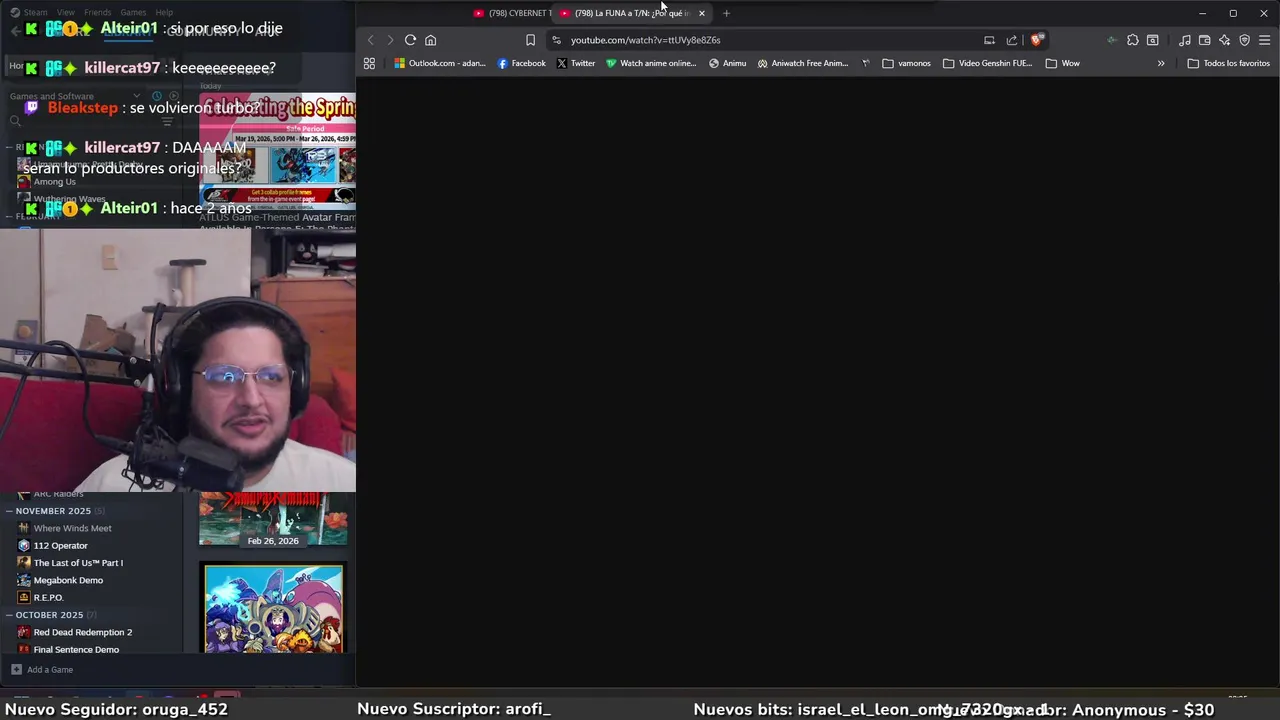The width and height of the screenshot is (1280, 720).
Task: Click the browser back arrow
Action: (370, 40)
